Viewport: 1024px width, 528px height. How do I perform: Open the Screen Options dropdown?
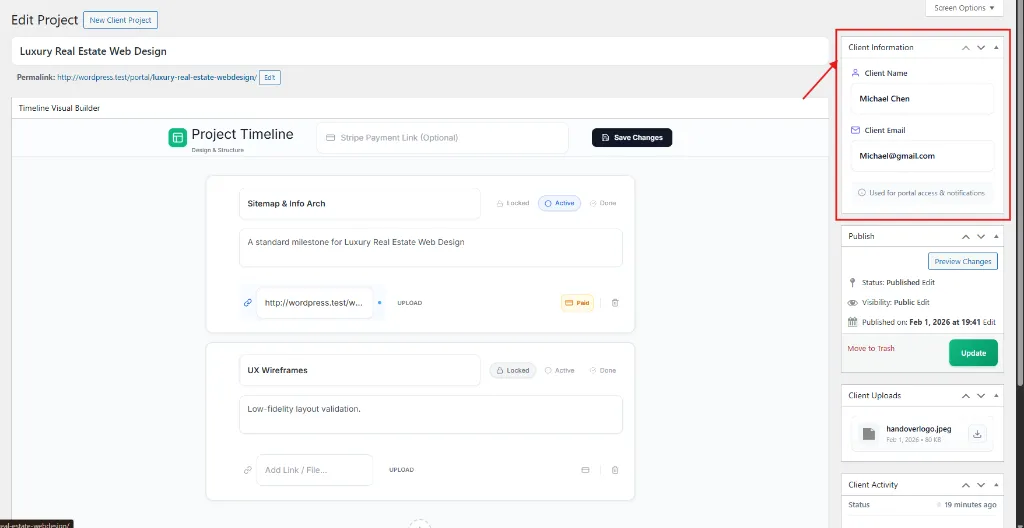[x=964, y=8]
